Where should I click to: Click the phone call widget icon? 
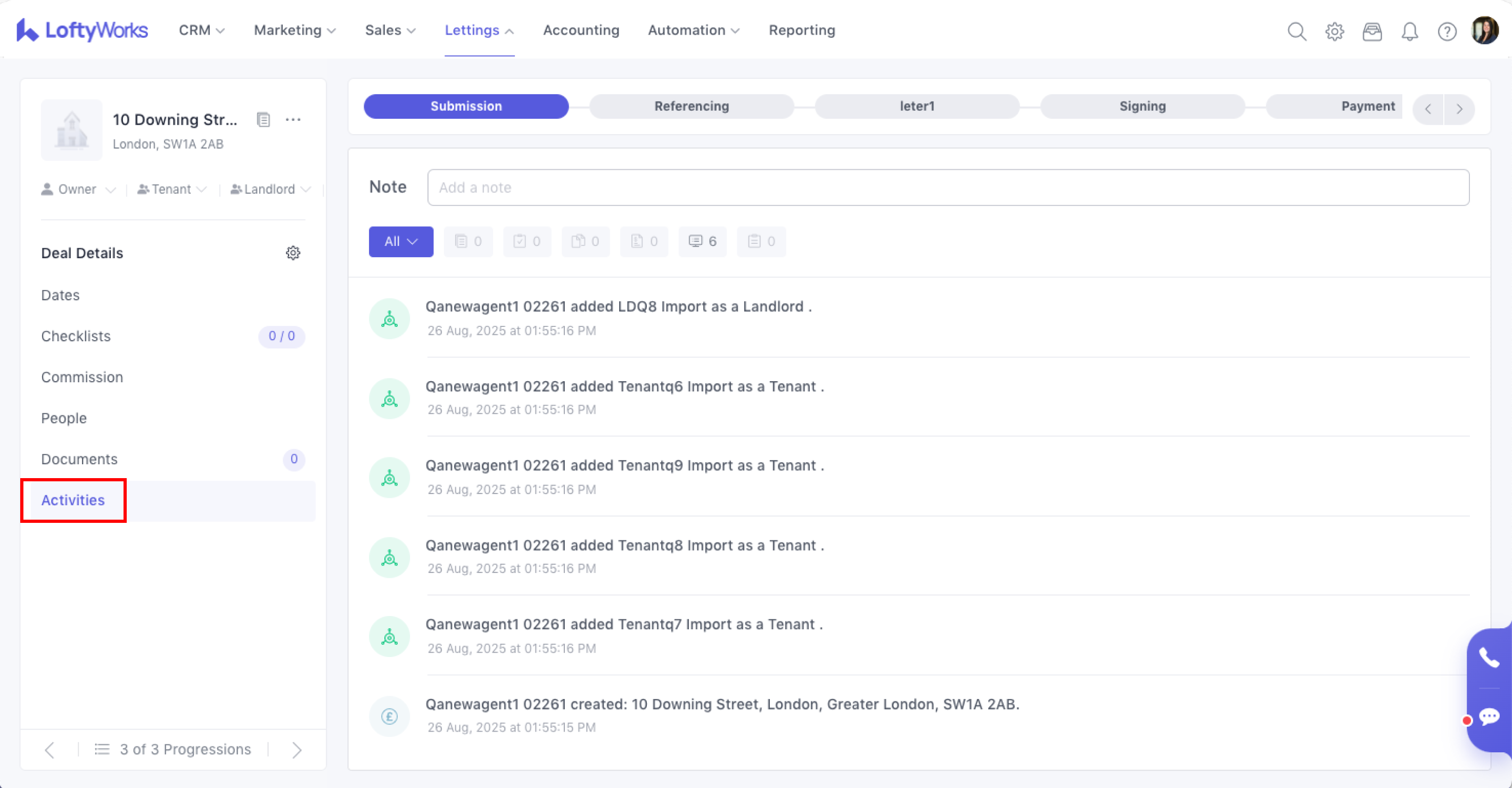point(1489,658)
